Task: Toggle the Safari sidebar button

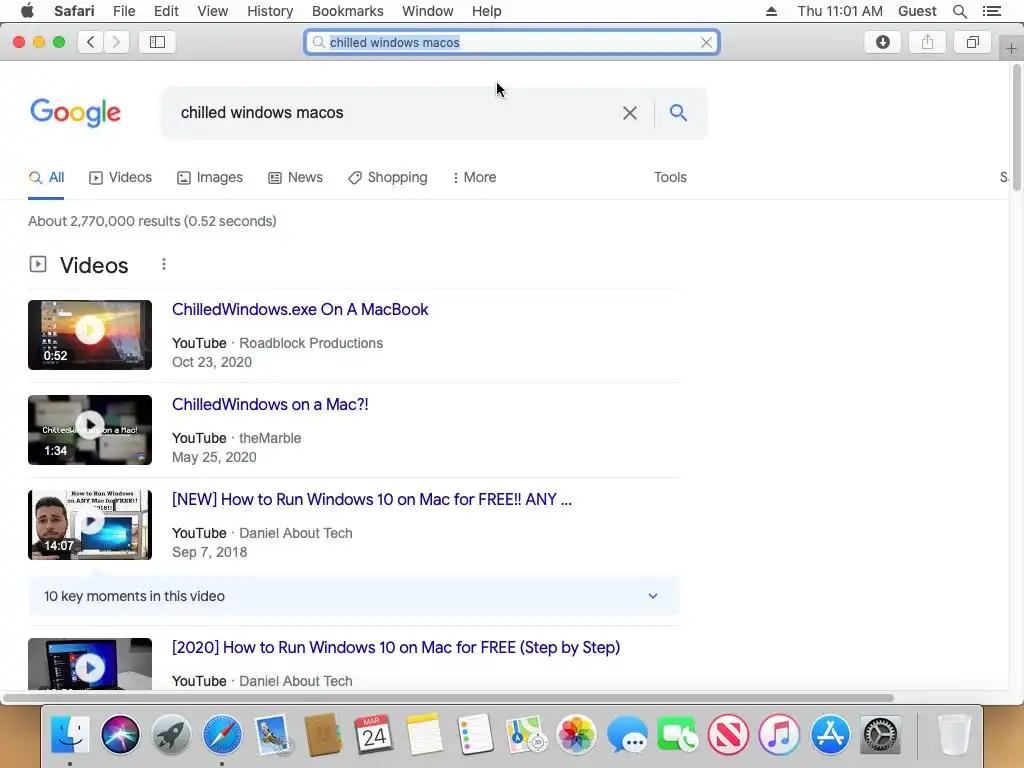Action: click(157, 42)
